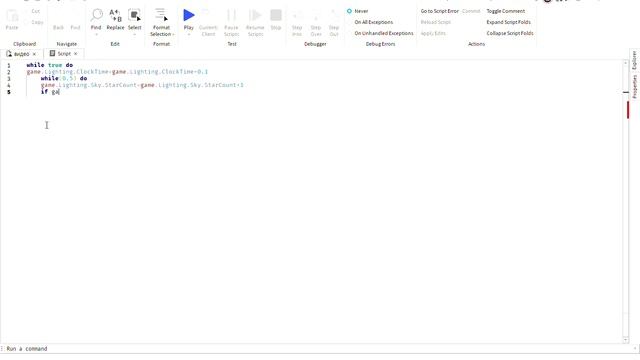Click line number 5 in gutter
The height and width of the screenshot is (360, 640).
coord(9,92)
